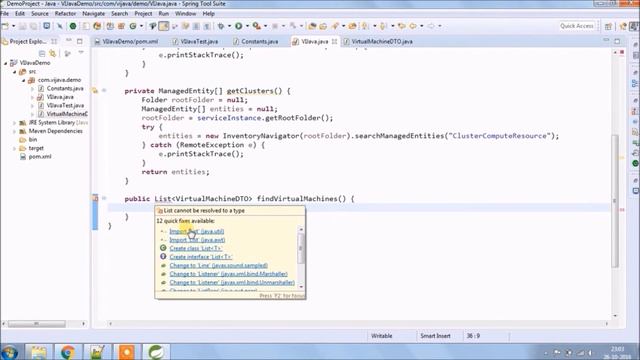Open dropdown next to External Tools icon
640x360 pixels.
coord(265,26)
